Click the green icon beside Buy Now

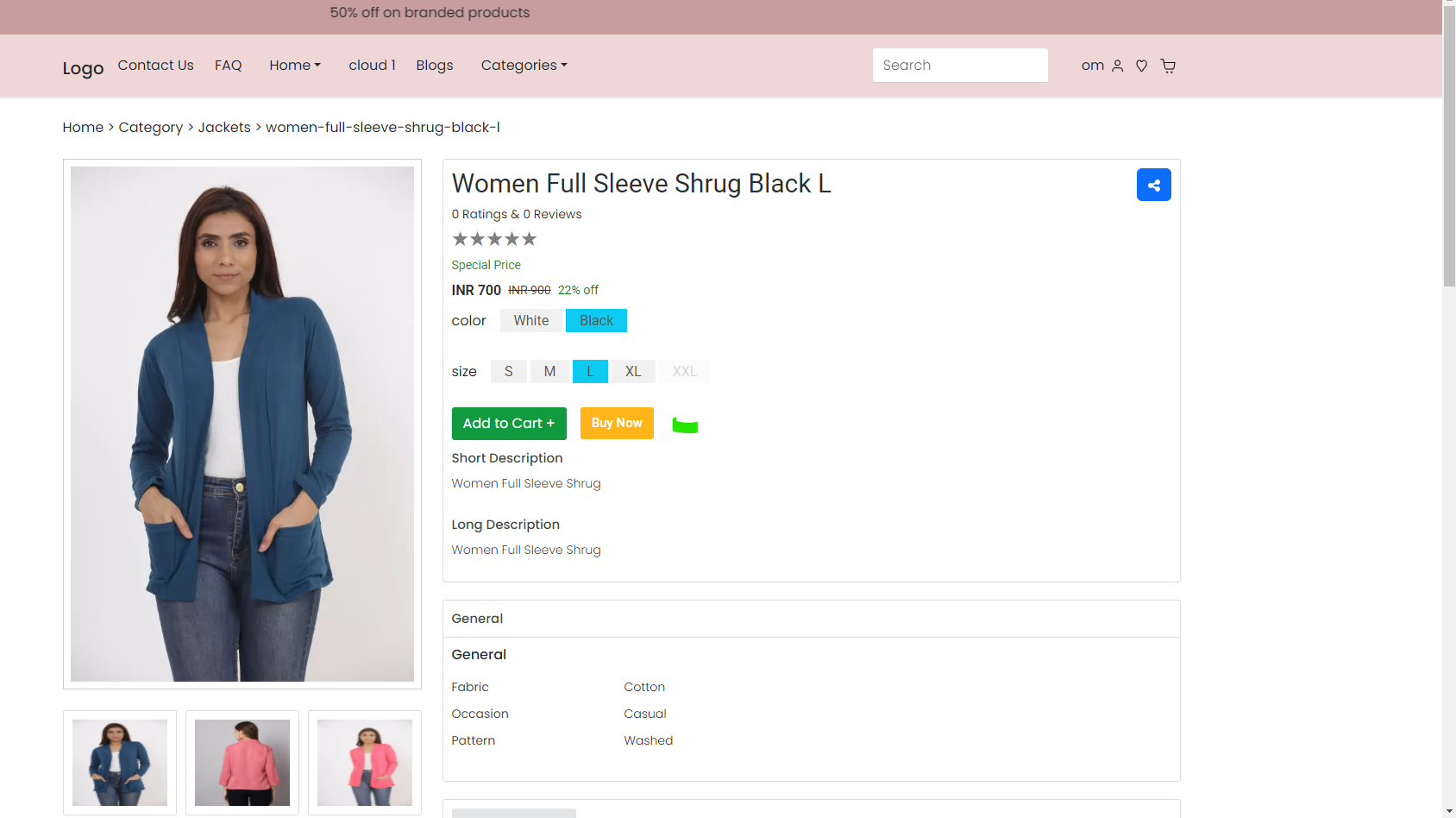tap(685, 425)
